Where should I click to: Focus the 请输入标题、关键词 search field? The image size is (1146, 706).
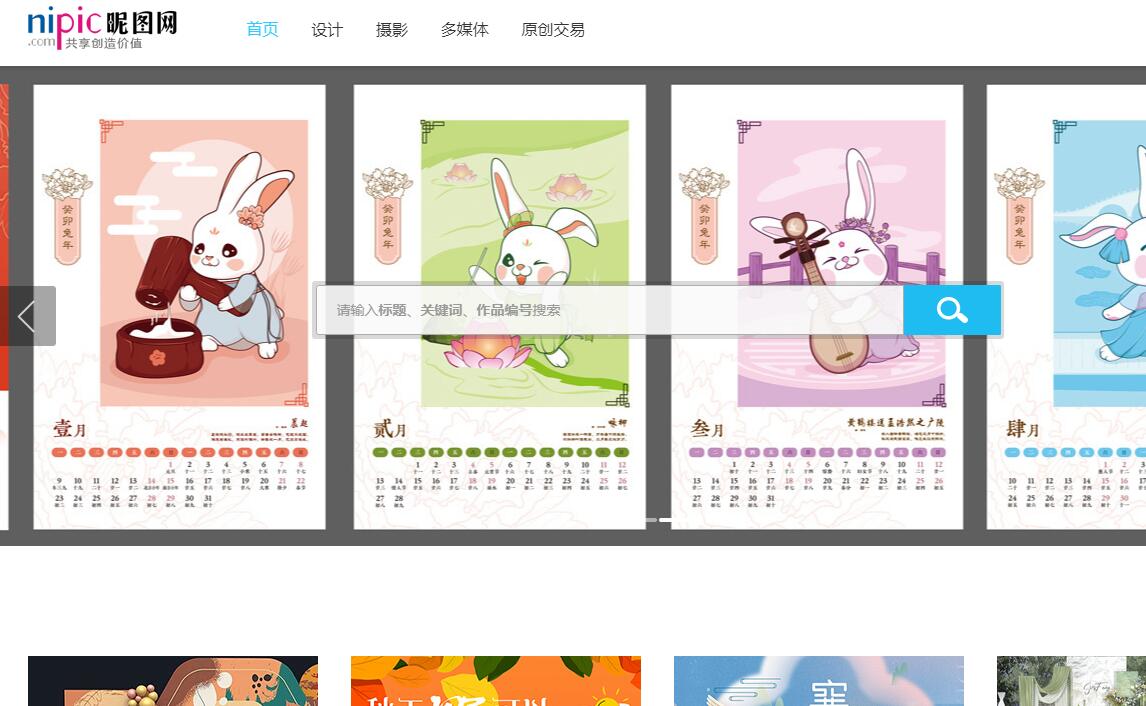pyautogui.click(x=610, y=310)
